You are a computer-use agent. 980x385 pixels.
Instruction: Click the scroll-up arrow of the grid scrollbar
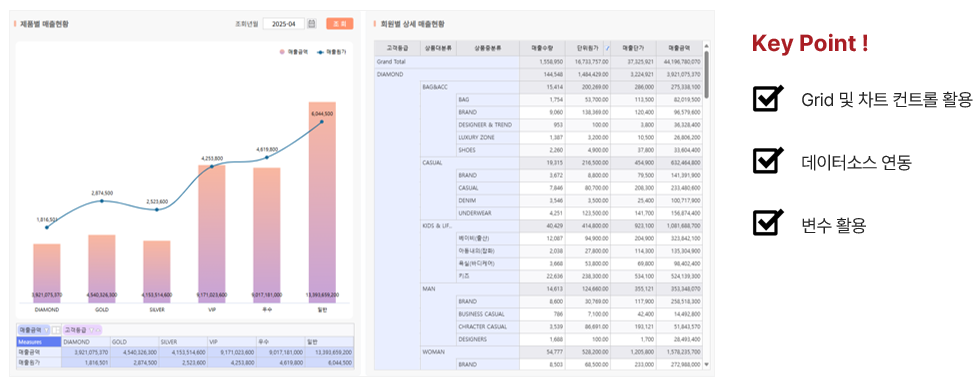pyautogui.click(x=706, y=46)
